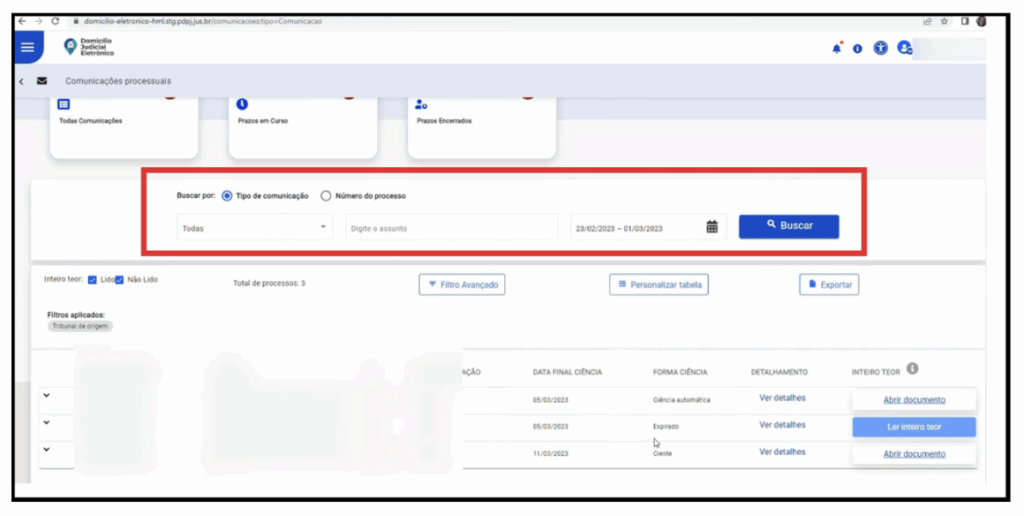
Task: Open the Todas communication type dropdown
Action: pyautogui.click(x=255, y=228)
